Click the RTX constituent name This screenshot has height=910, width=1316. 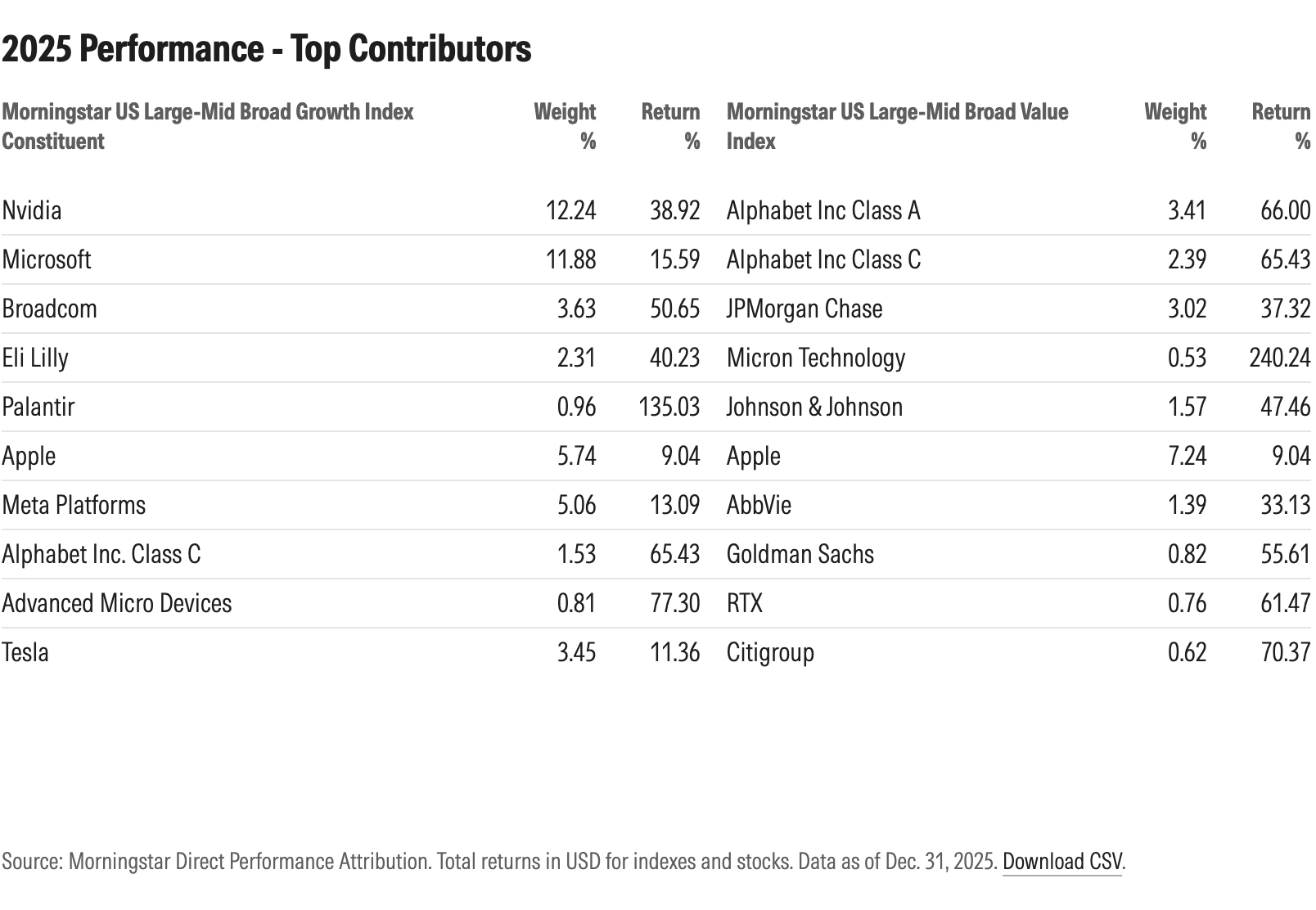(745, 603)
